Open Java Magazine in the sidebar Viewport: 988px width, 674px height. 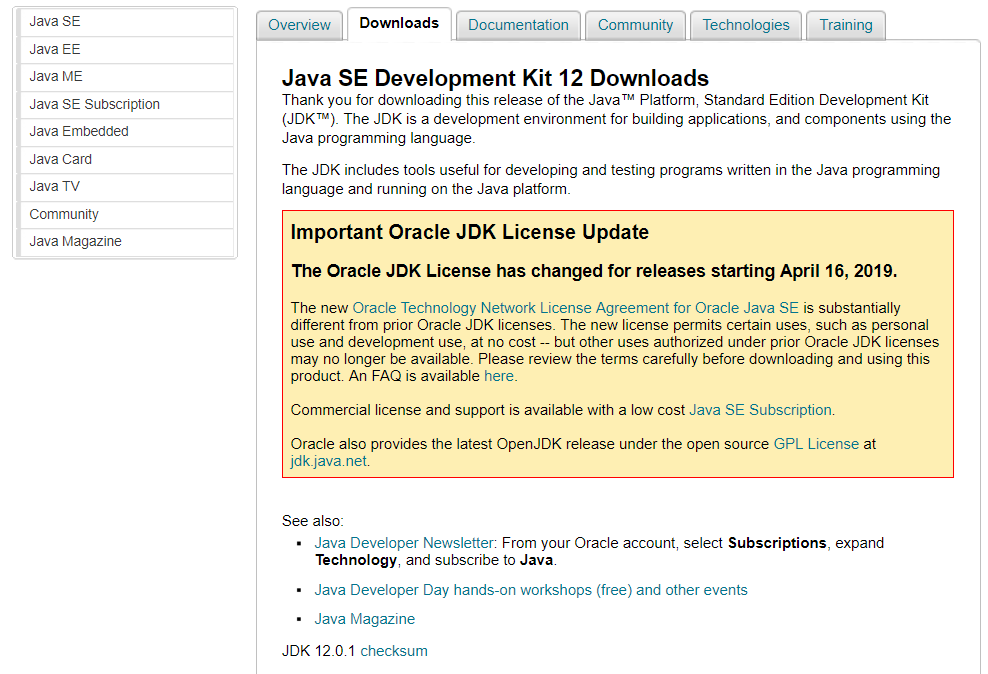click(125, 242)
